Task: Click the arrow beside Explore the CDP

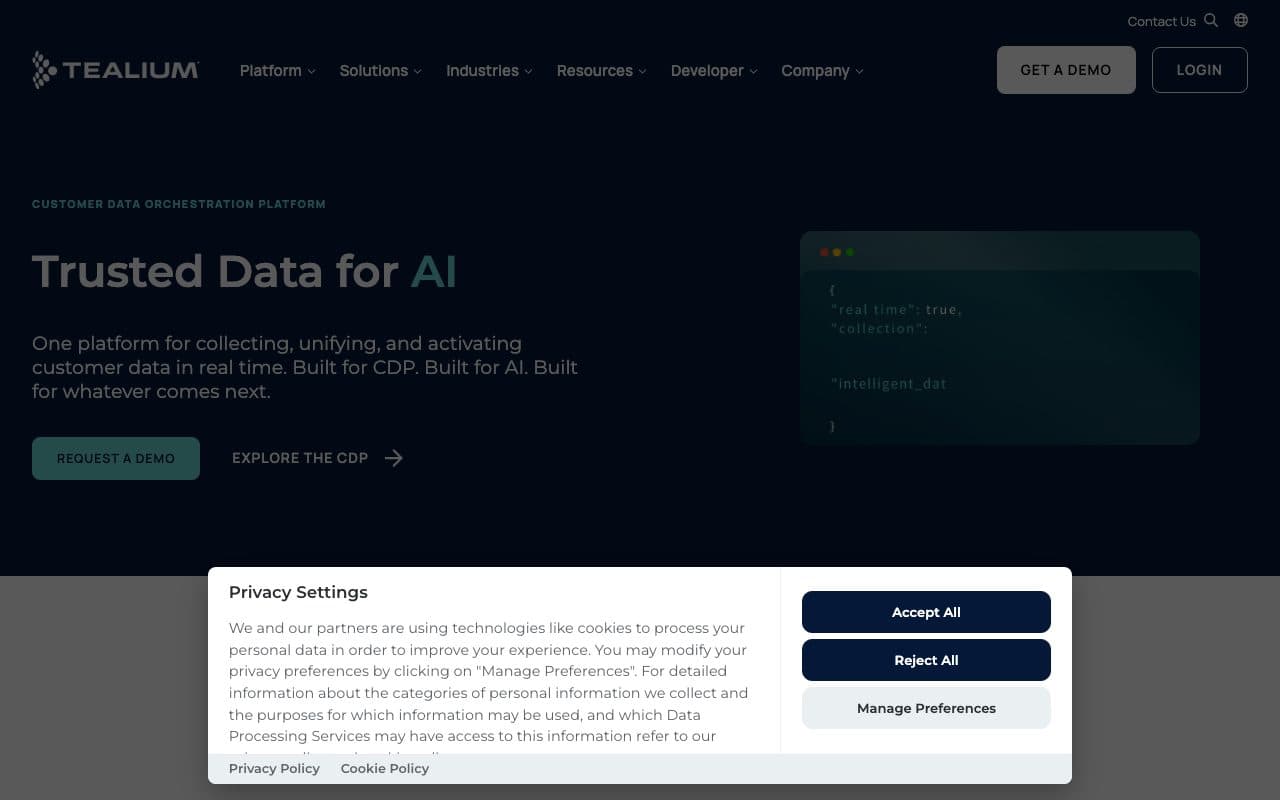Action: coord(394,458)
